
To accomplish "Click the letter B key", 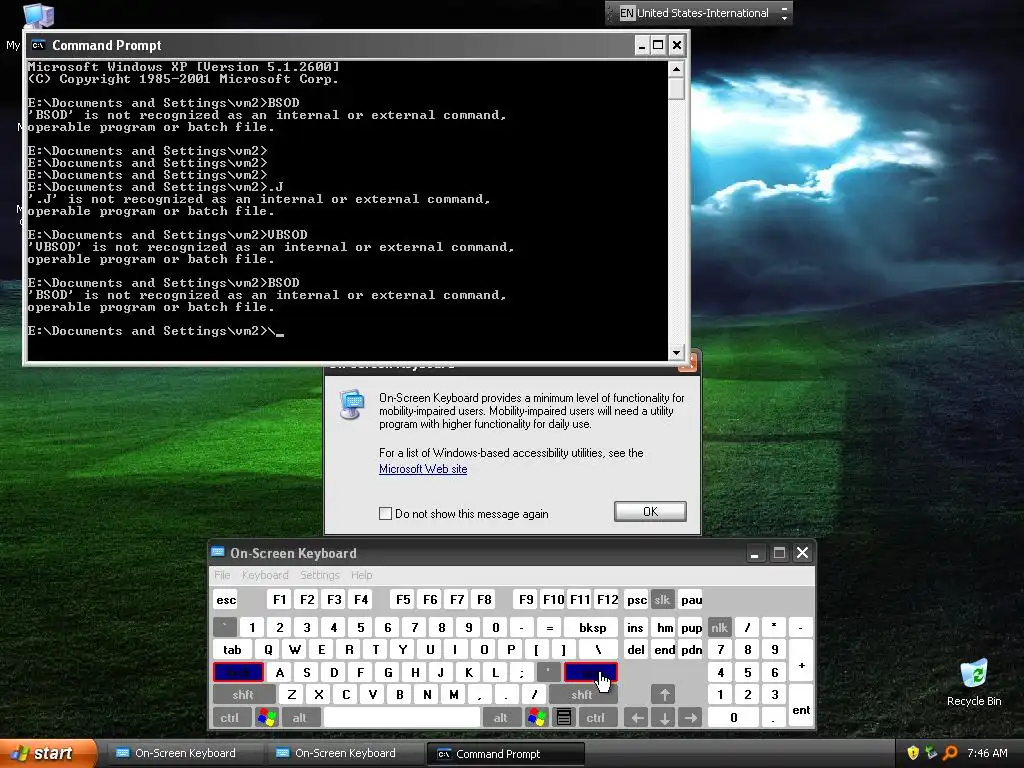I will coord(400,695).
